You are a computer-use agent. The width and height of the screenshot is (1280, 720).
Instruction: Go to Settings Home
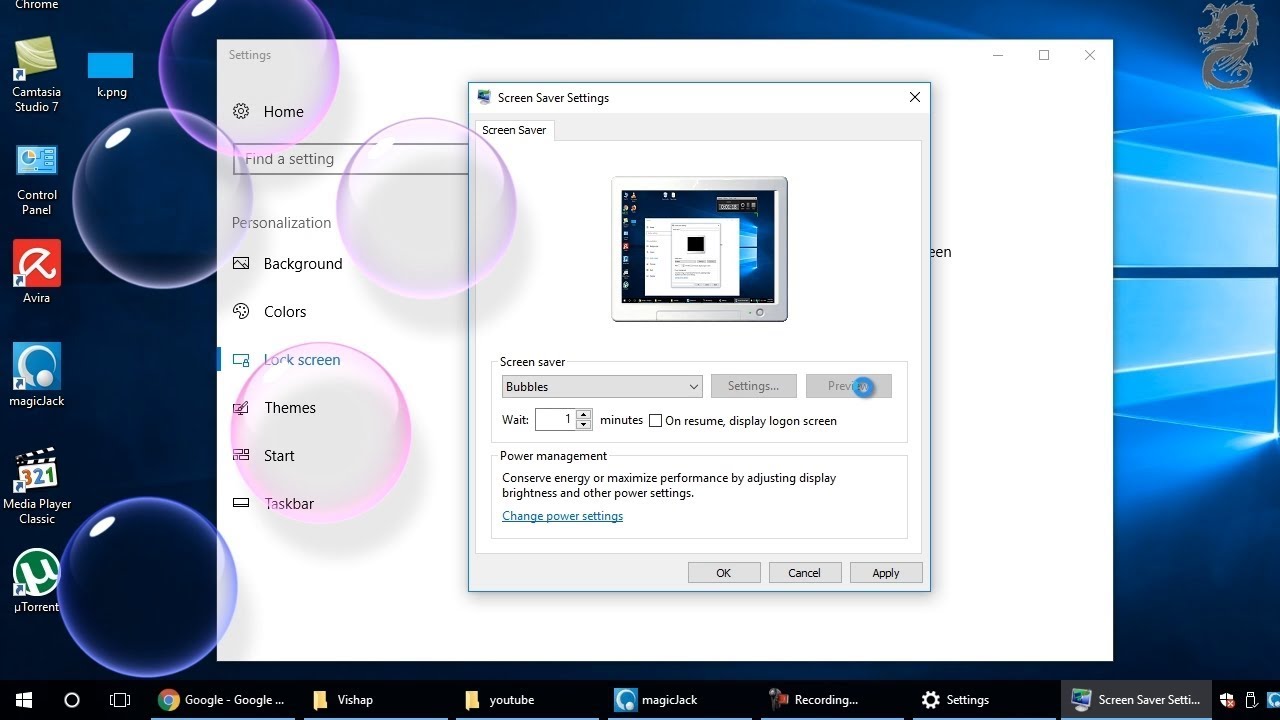[x=284, y=112]
